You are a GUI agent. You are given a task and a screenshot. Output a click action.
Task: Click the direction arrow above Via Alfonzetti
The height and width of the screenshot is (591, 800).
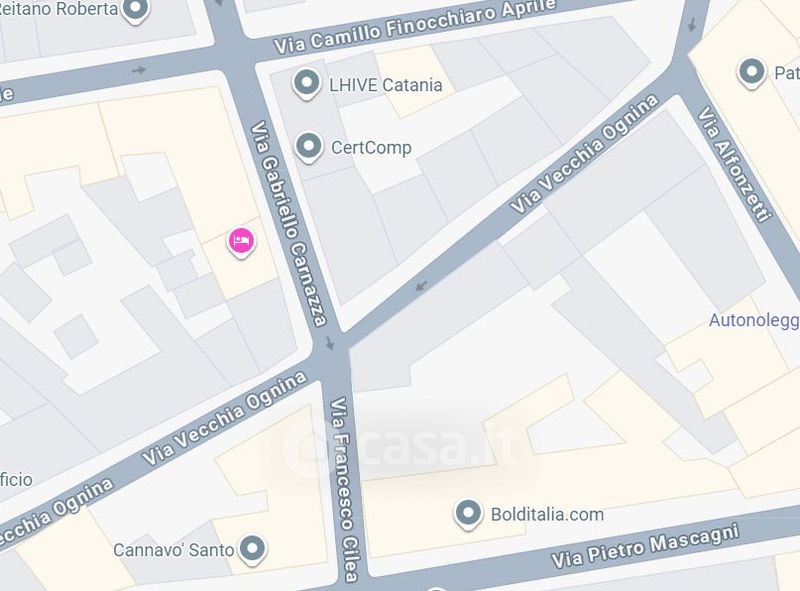click(692, 24)
